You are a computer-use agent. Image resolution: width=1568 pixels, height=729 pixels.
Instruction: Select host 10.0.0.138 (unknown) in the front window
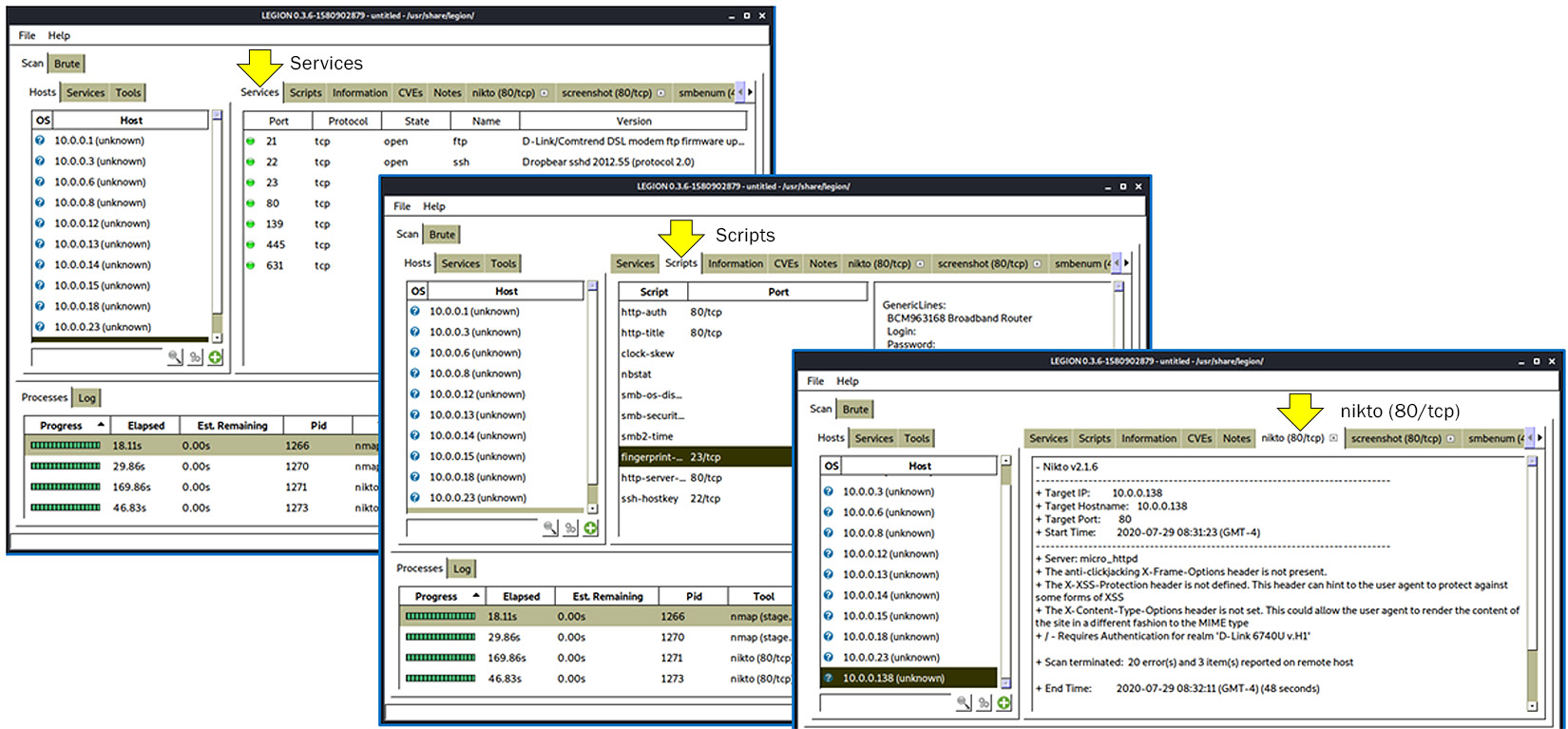coord(909,678)
